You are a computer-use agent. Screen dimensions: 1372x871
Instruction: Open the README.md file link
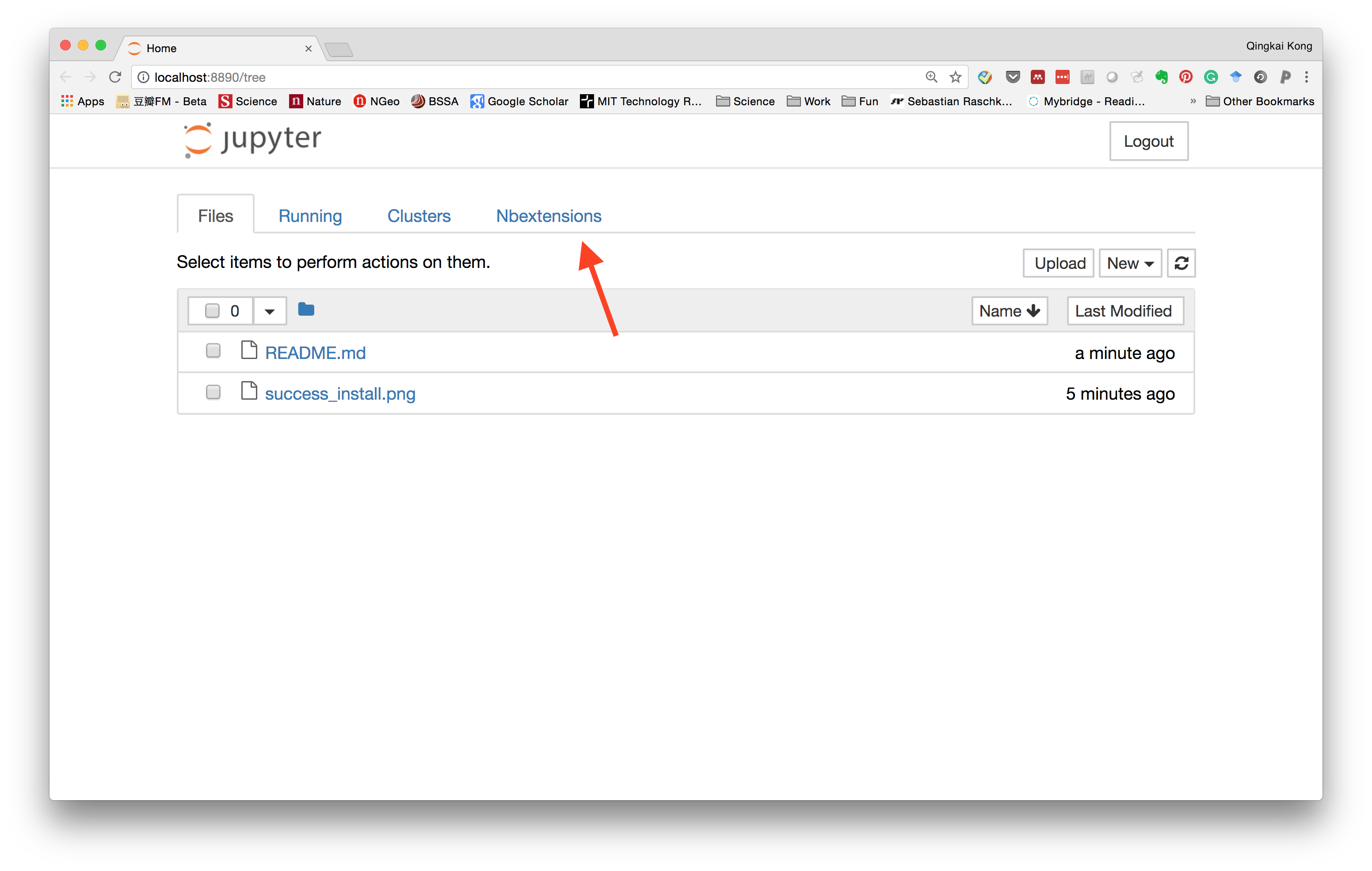click(315, 353)
